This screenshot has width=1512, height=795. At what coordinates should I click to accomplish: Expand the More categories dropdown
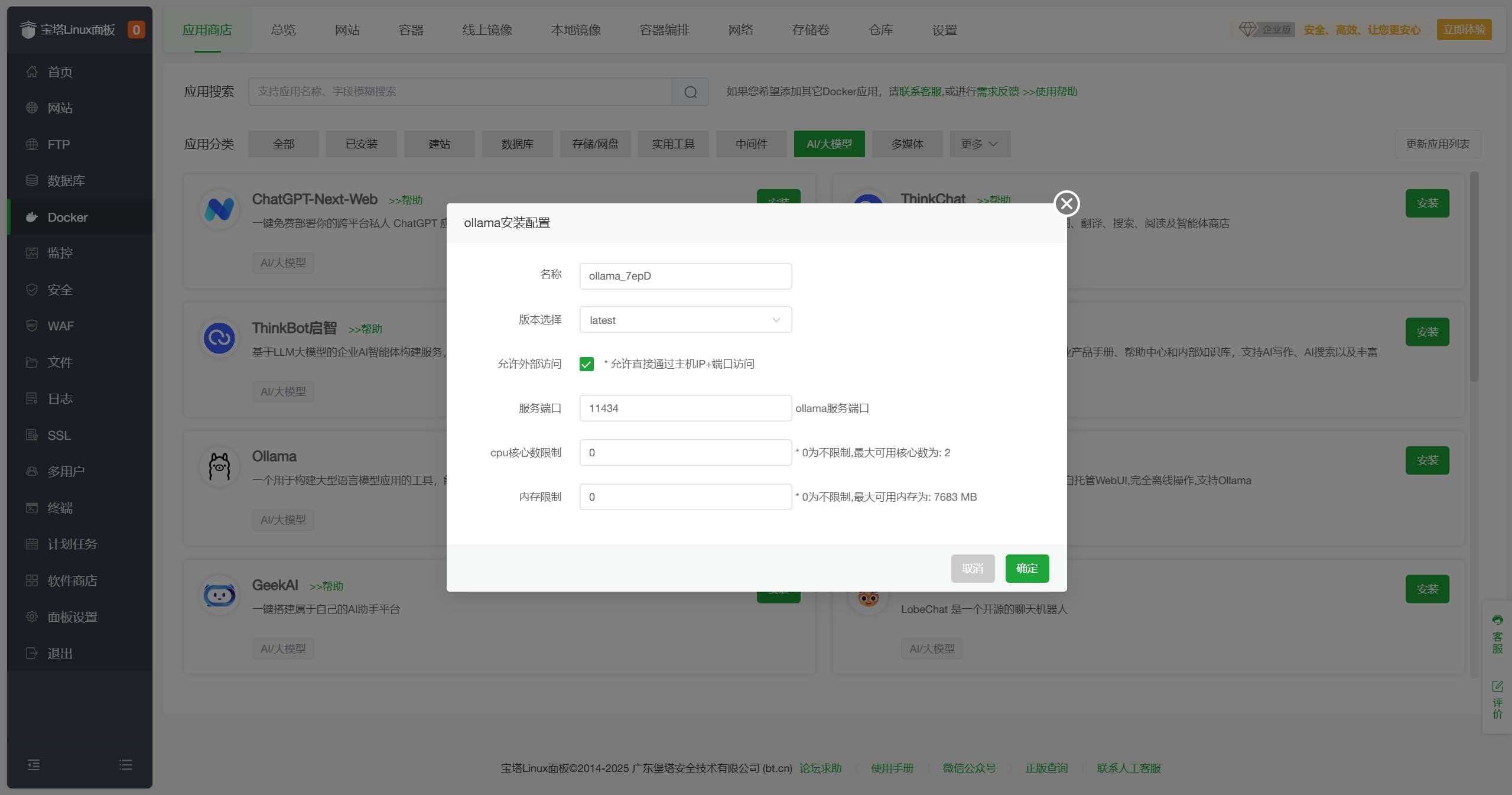pos(980,144)
